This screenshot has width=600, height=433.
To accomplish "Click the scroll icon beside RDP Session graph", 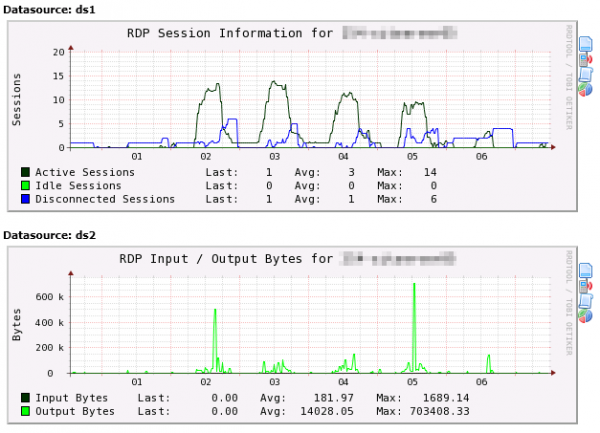I will click(x=585, y=74).
